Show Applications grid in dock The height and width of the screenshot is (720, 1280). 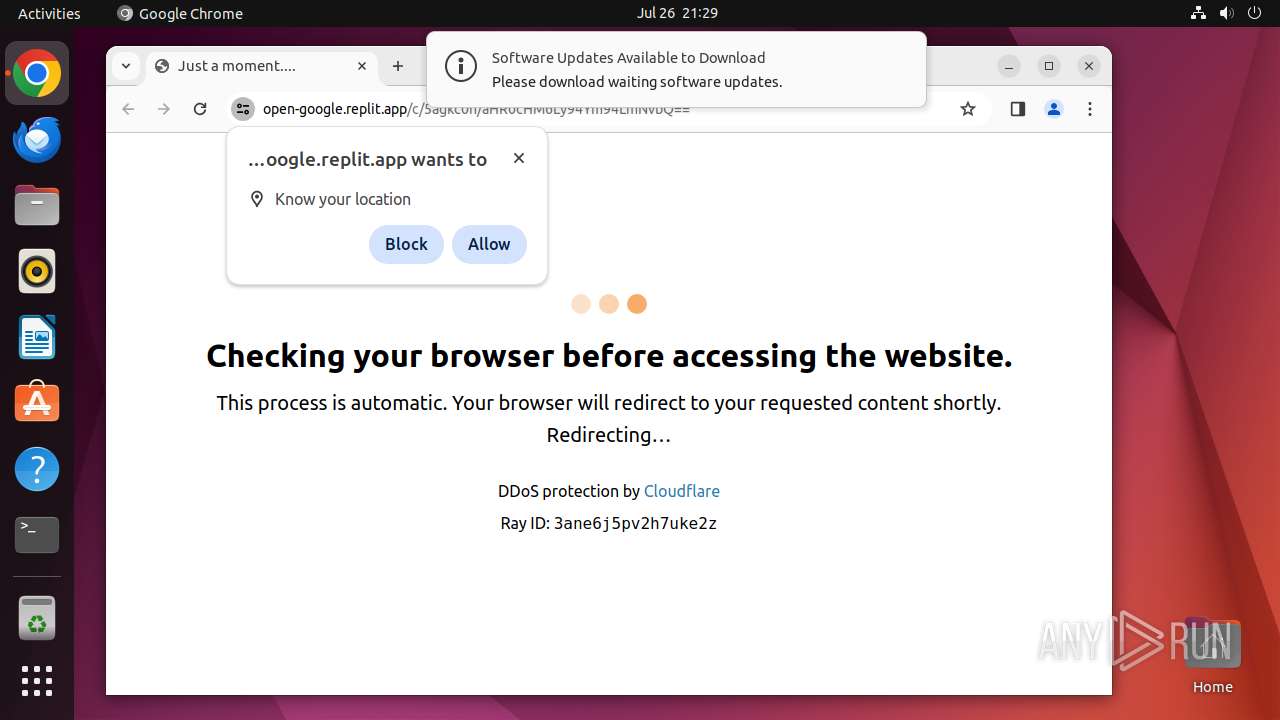pyautogui.click(x=37, y=681)
